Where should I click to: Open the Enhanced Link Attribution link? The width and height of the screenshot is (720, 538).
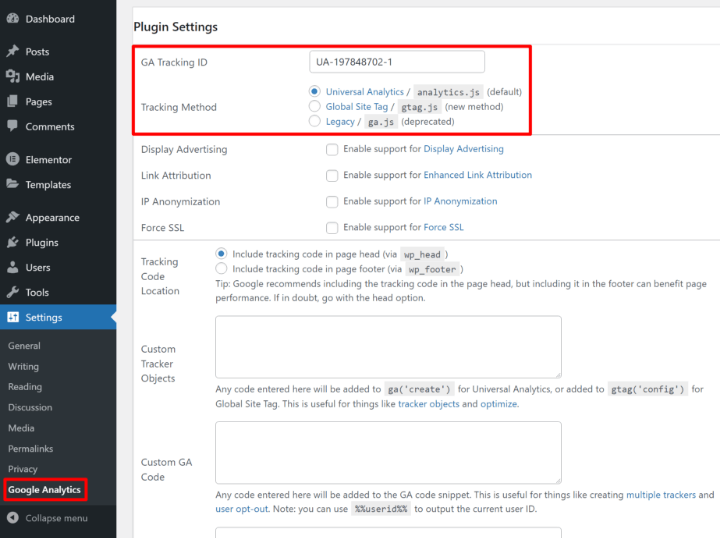tap(477, 175)
